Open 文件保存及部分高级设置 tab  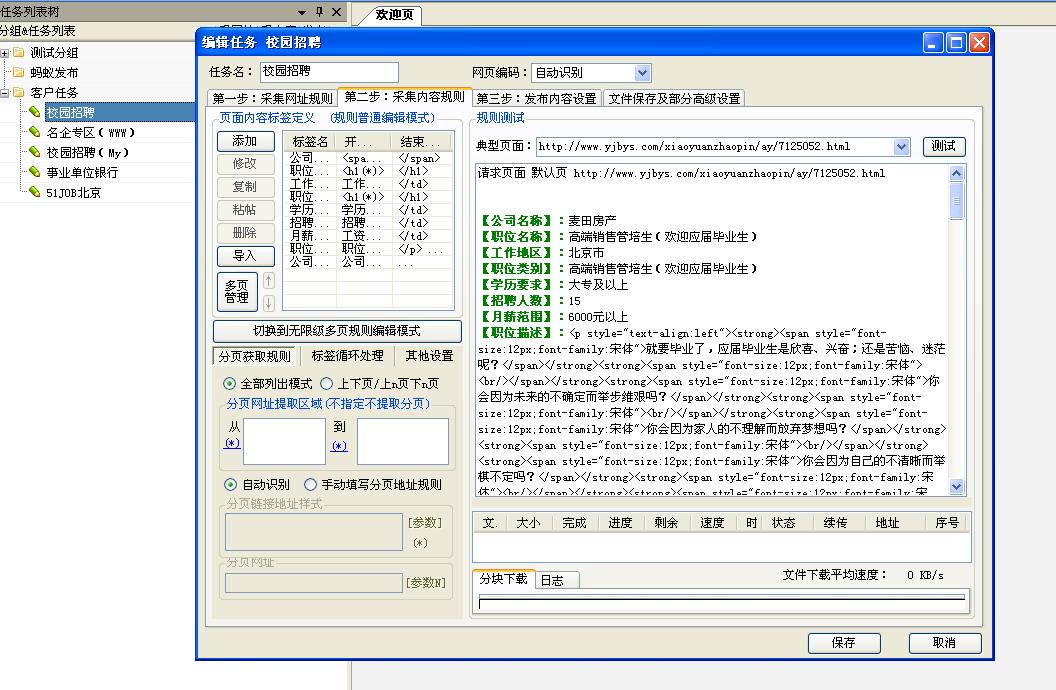pyautogui.click(x=674, y=98)
